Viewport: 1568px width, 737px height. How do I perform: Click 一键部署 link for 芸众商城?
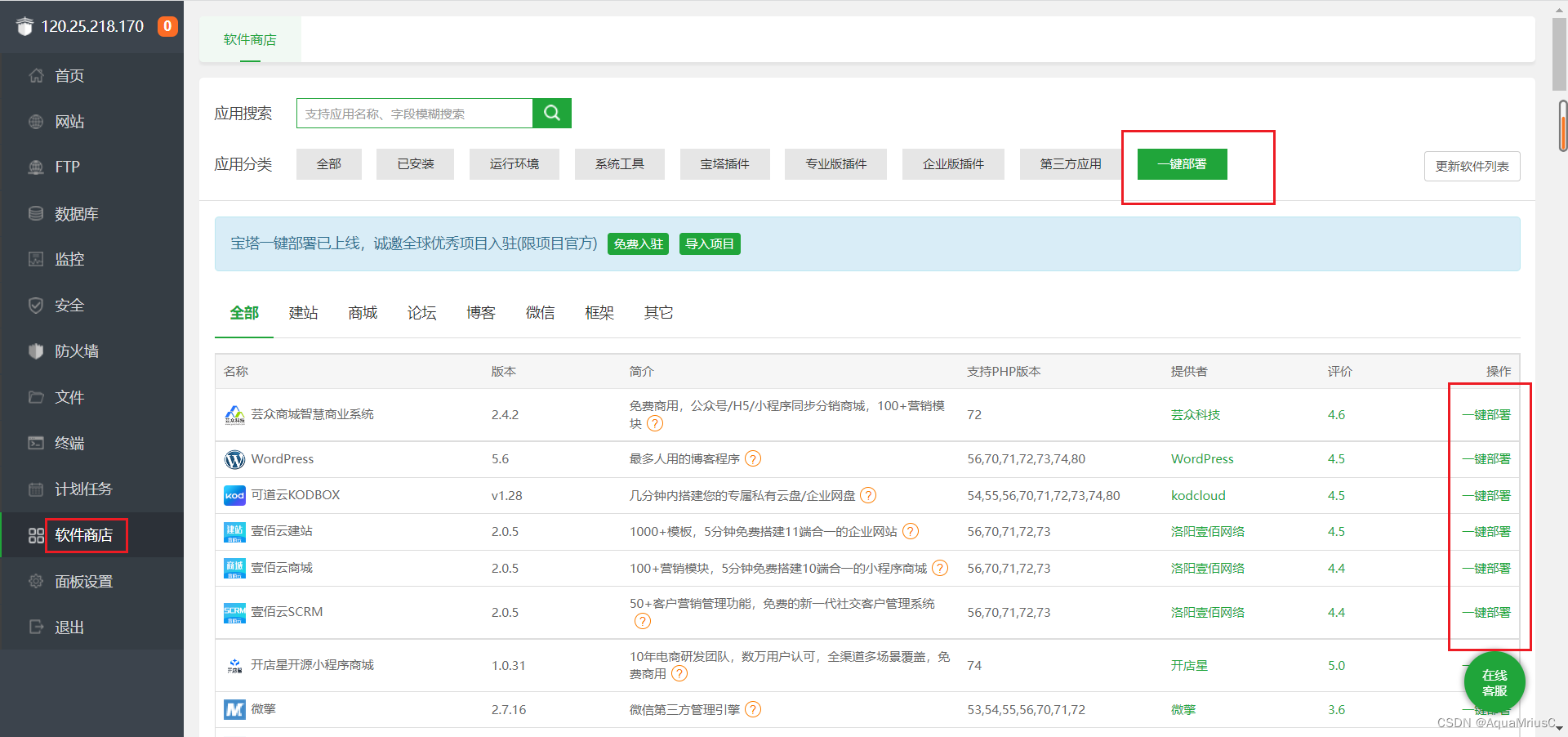point(1486,415)
